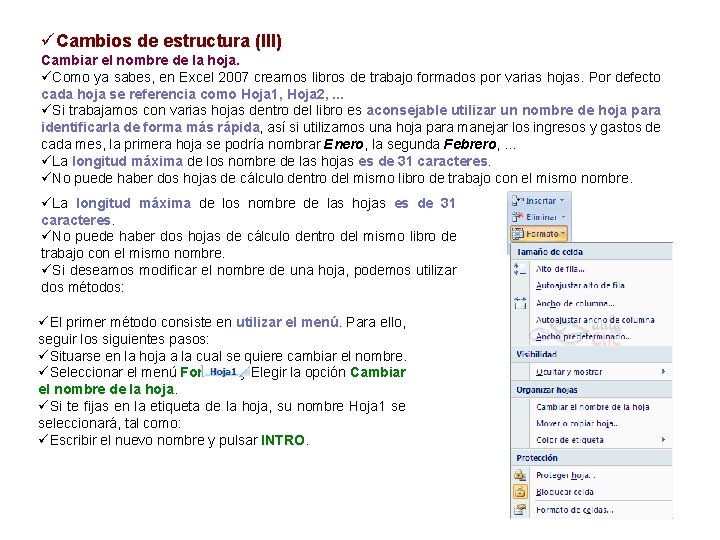
Task: Click the Formato button label
Action: coord(542,234)
